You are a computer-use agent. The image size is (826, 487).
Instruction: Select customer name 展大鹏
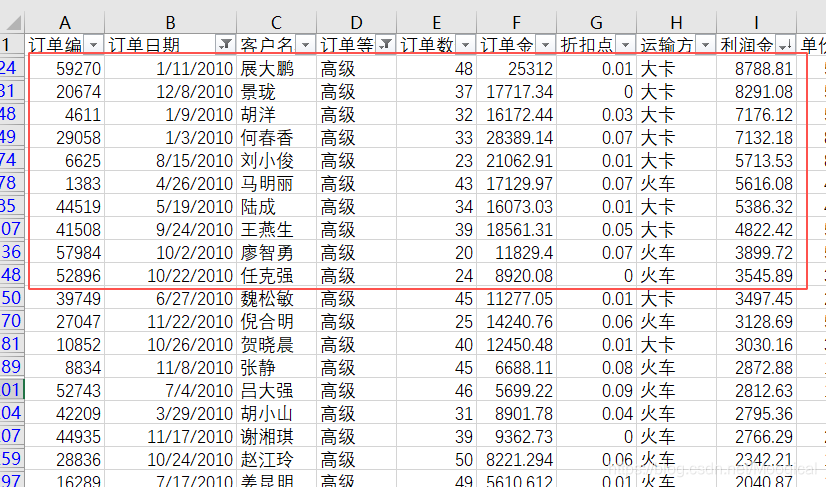point(267,69)
